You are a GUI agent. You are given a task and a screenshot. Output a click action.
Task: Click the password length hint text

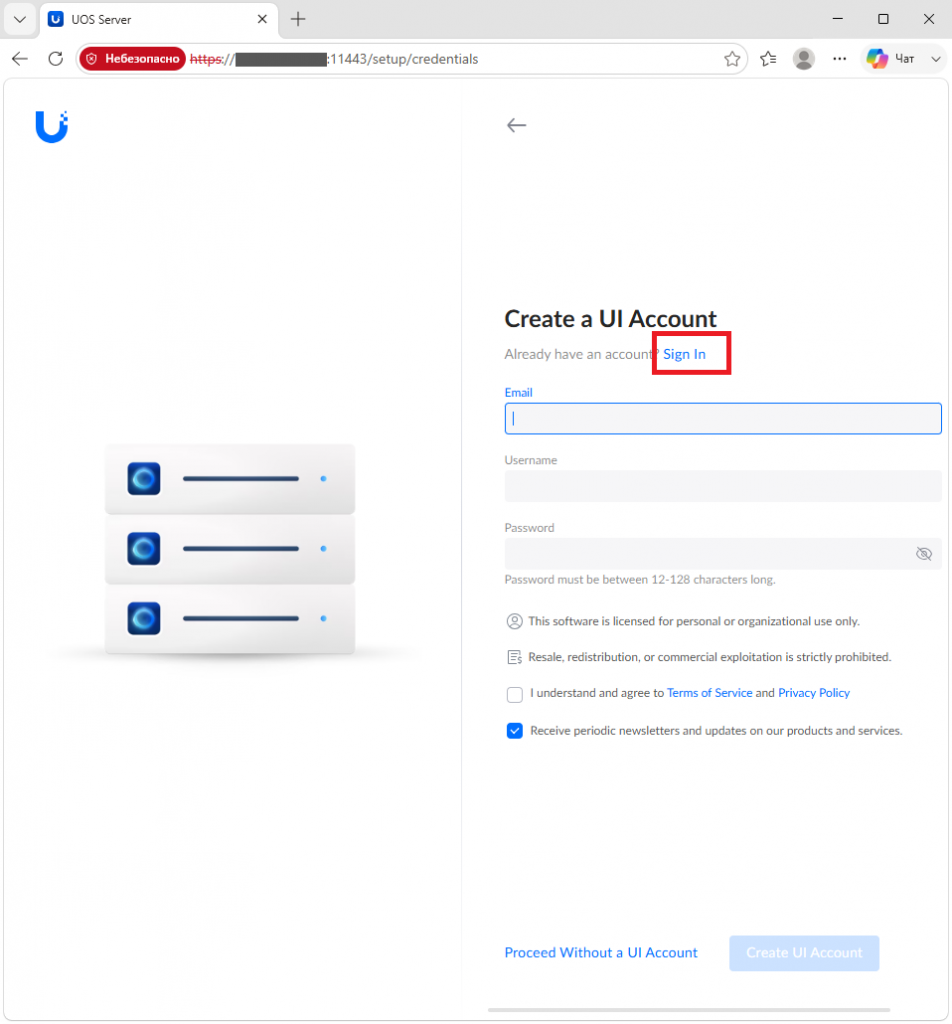coord(640,580)
